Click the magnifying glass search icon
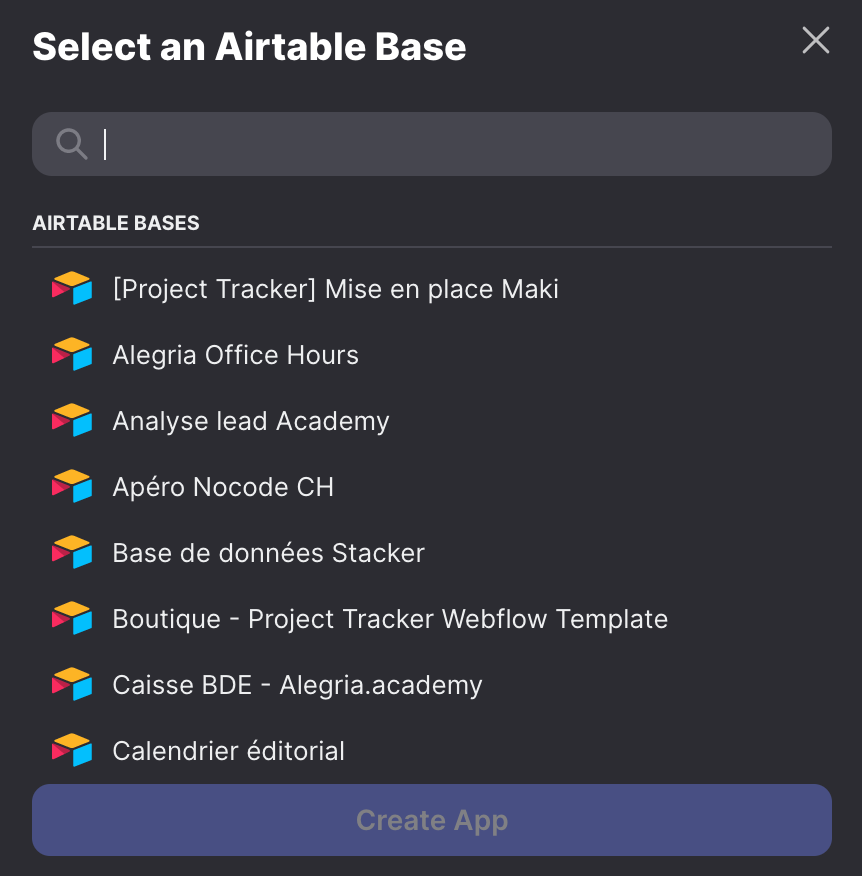The image size is (862, 876). (x=72, y=144)
